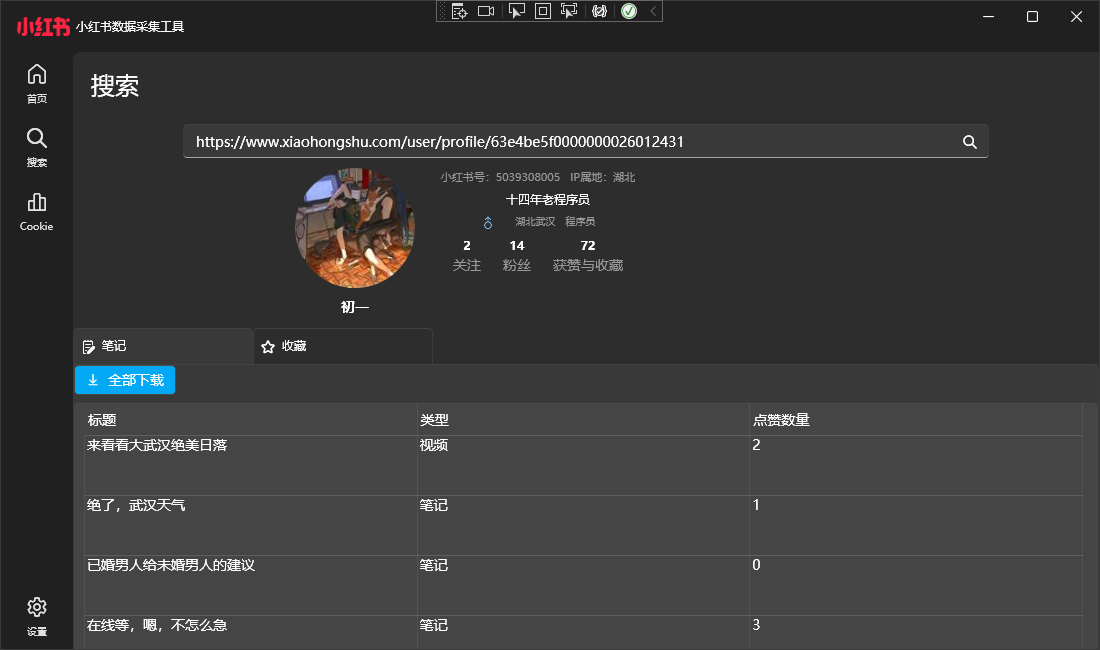
Task: Select row titled 在线等，嗯，不怎么急
Action: click(583, 632)
